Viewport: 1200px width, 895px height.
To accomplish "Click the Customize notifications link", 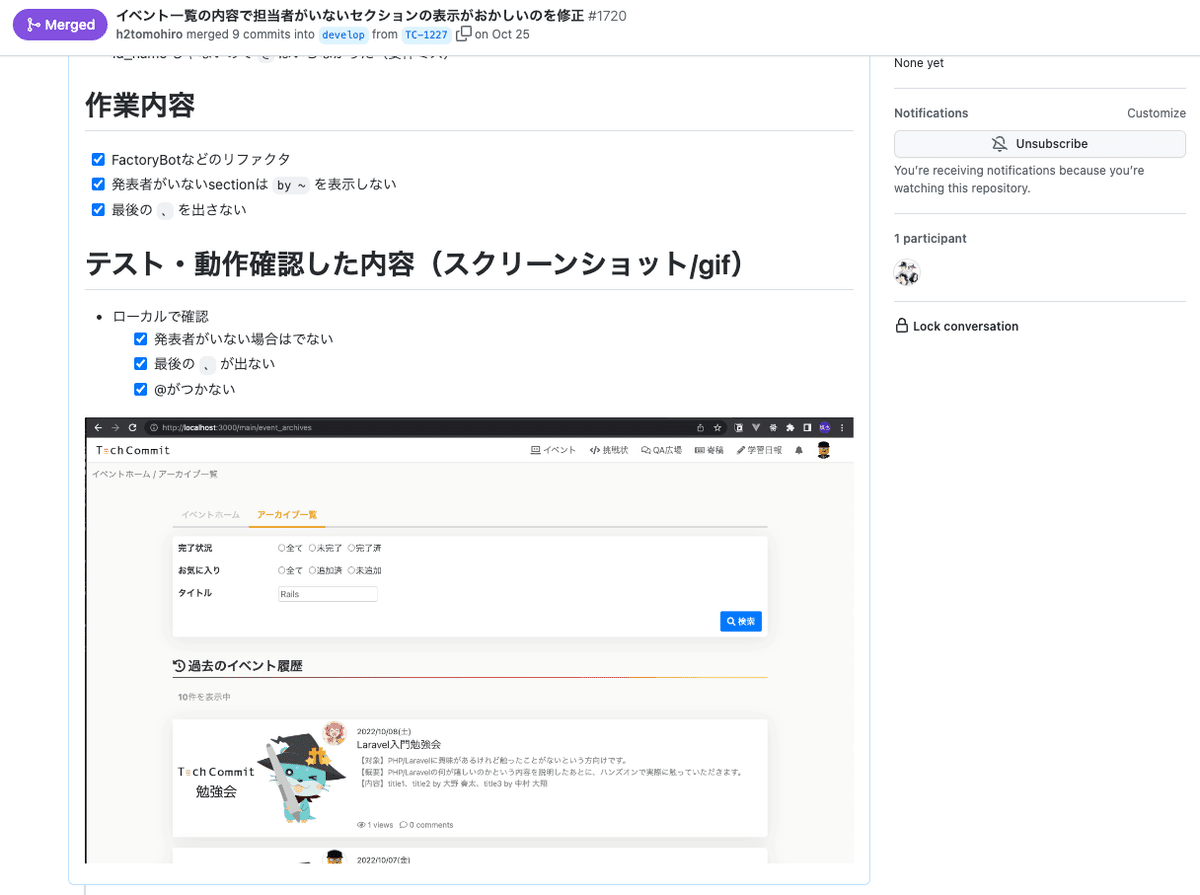I will pos(1156,113).
